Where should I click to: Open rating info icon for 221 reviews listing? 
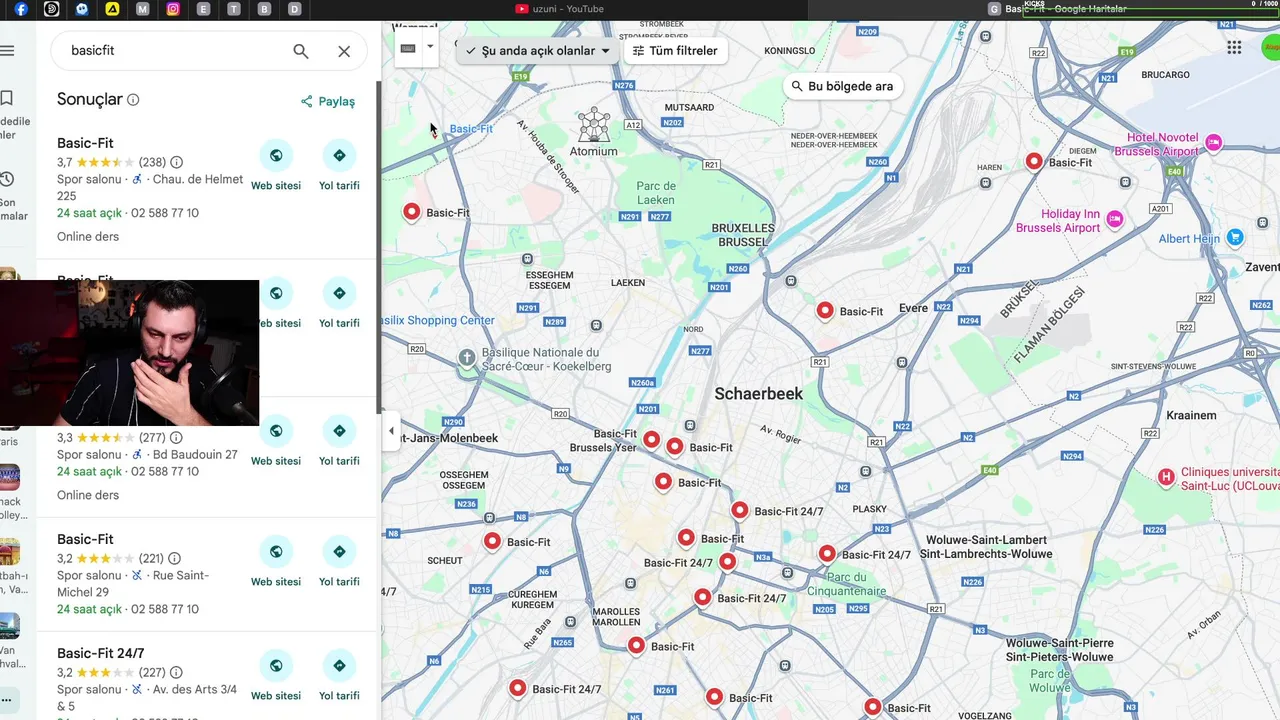tap(174, 558)
